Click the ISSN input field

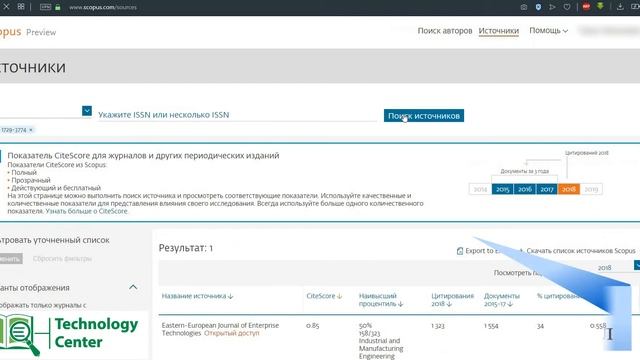click(x=237, y=115)
